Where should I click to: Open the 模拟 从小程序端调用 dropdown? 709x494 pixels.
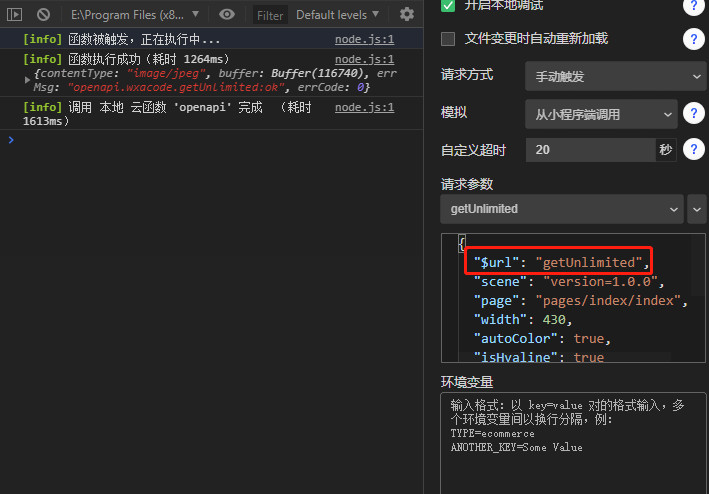(601, 114)
